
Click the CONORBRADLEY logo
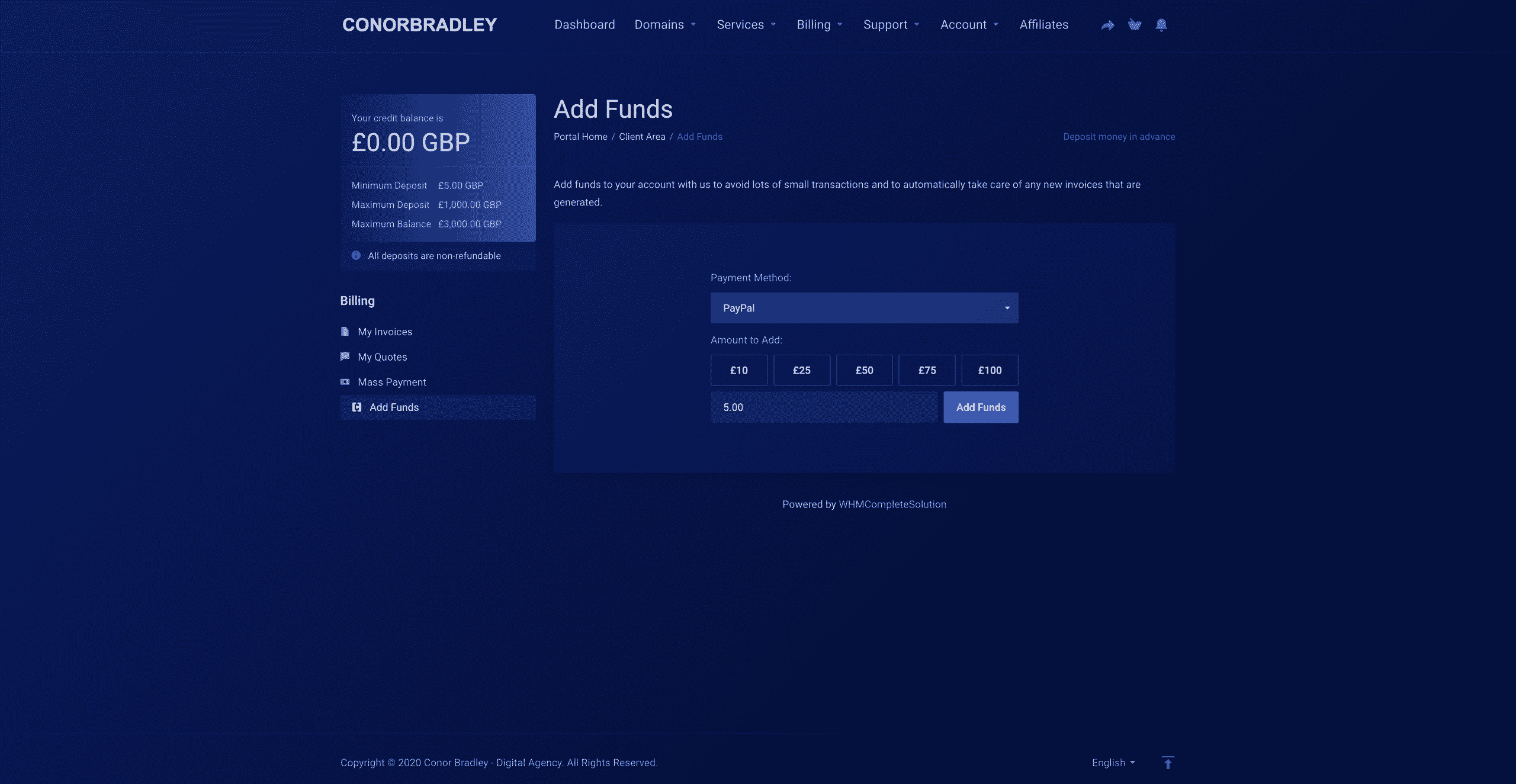click(x=419, y=25)
